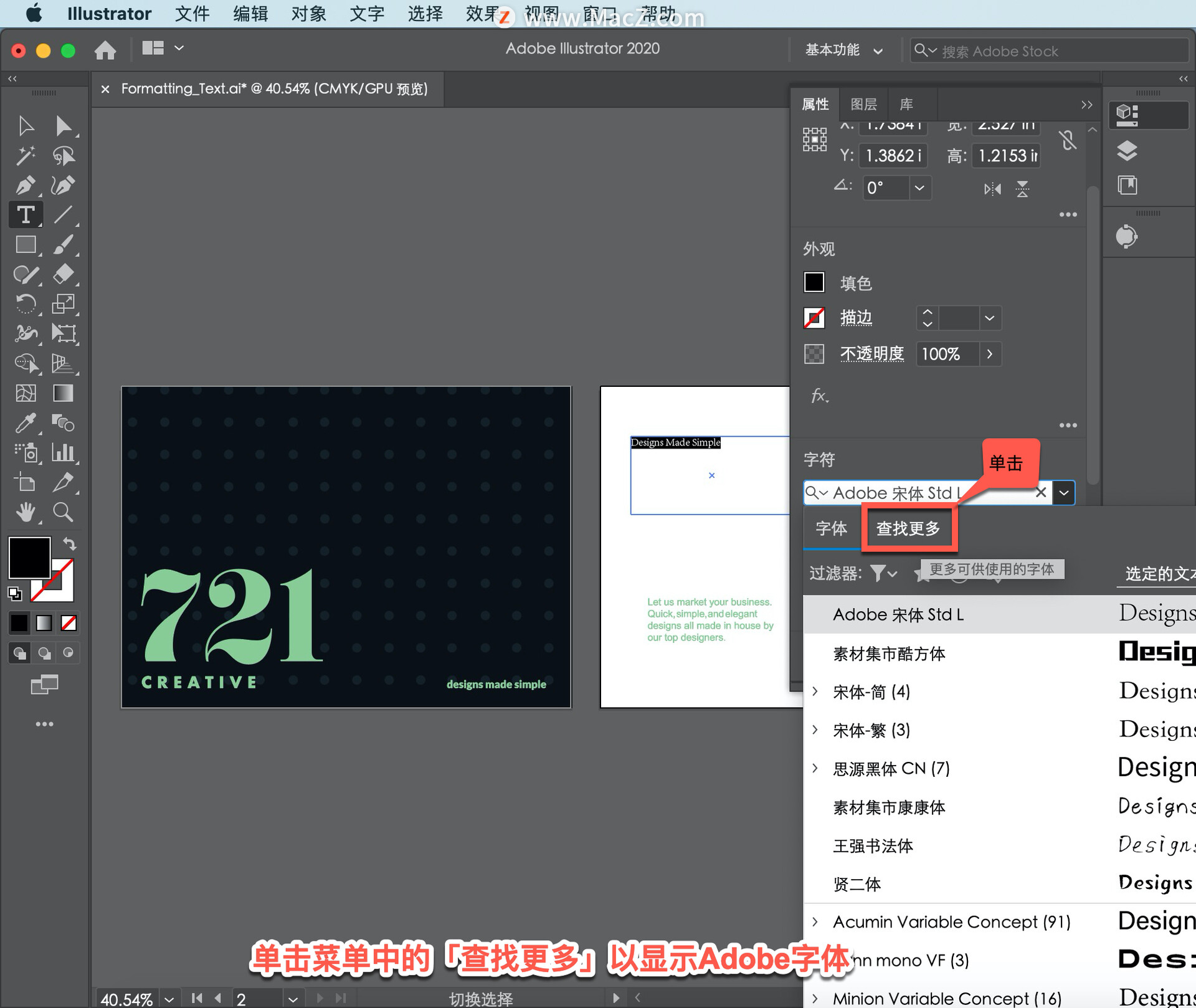Image resolution: width=1196 pixels, height=1008 pixels.
Task: Click the Y position value field
Action: coord(893,156)
